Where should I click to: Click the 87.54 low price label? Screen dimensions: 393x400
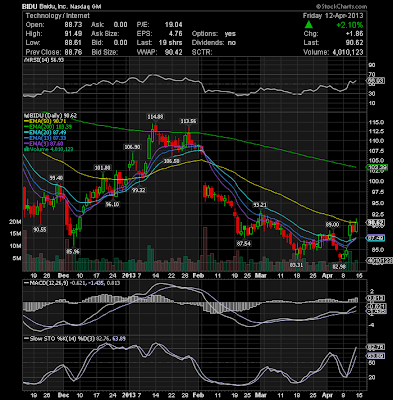(244, 244)
